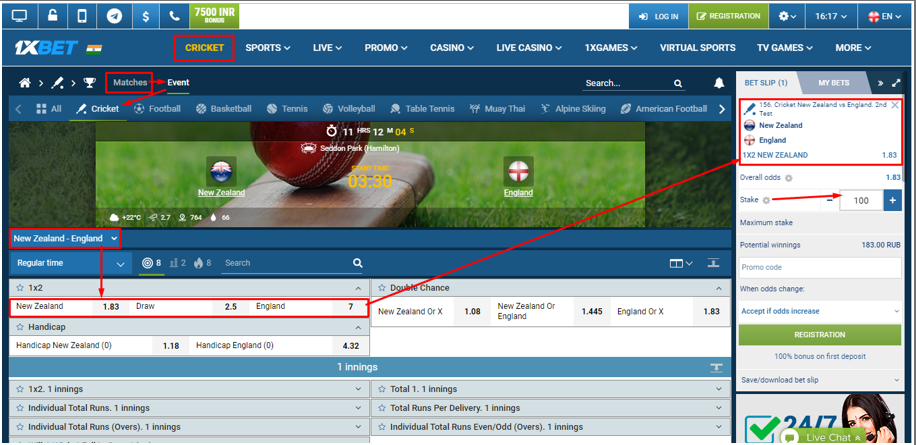The width and height of the screenshot is (916, 445).
Task: Select the Table Tennis sport filter
Action: click(x=422, y=109)
